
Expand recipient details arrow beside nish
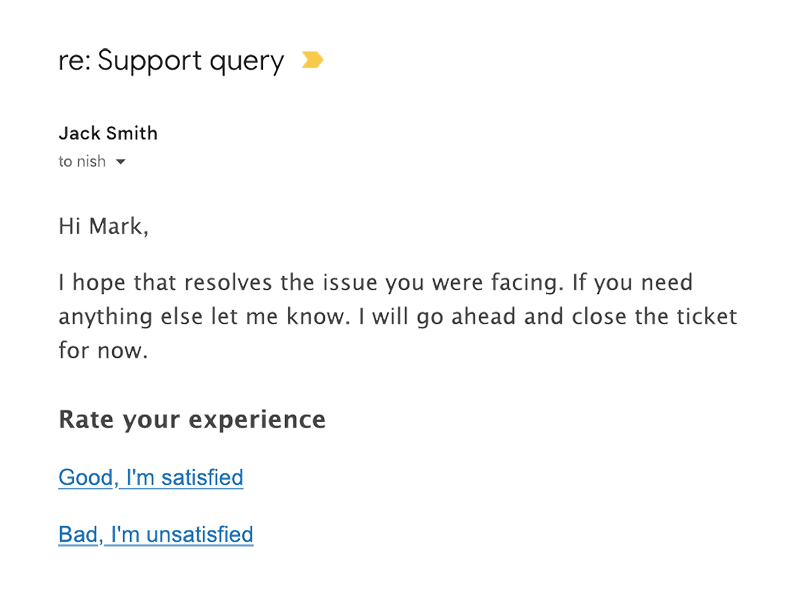tap(120, 162)
